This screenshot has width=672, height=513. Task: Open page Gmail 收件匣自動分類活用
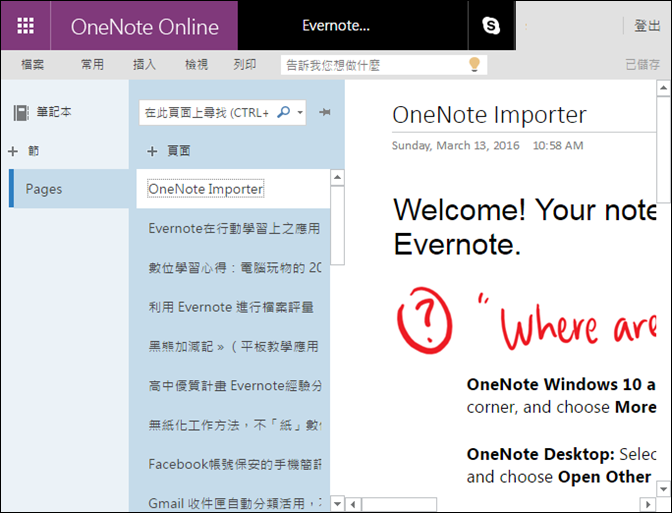233,503
